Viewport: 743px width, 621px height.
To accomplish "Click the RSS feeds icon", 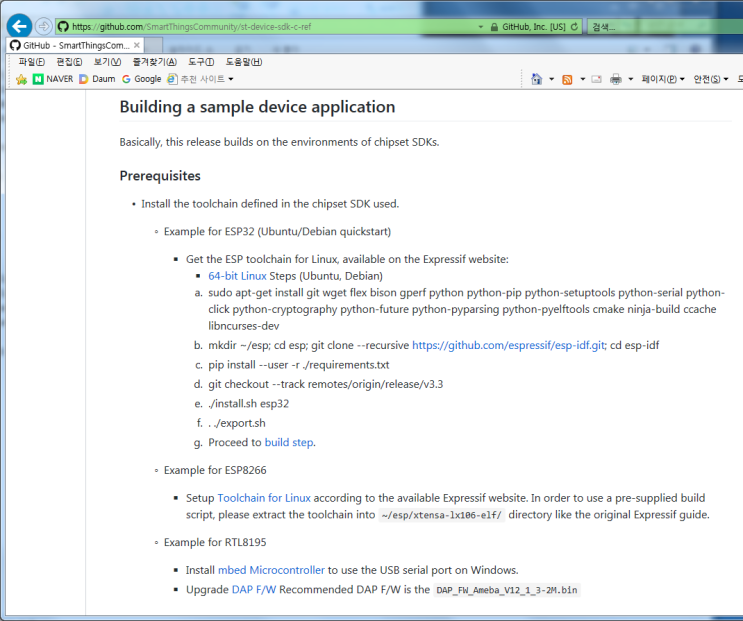I will click(567, 79).
